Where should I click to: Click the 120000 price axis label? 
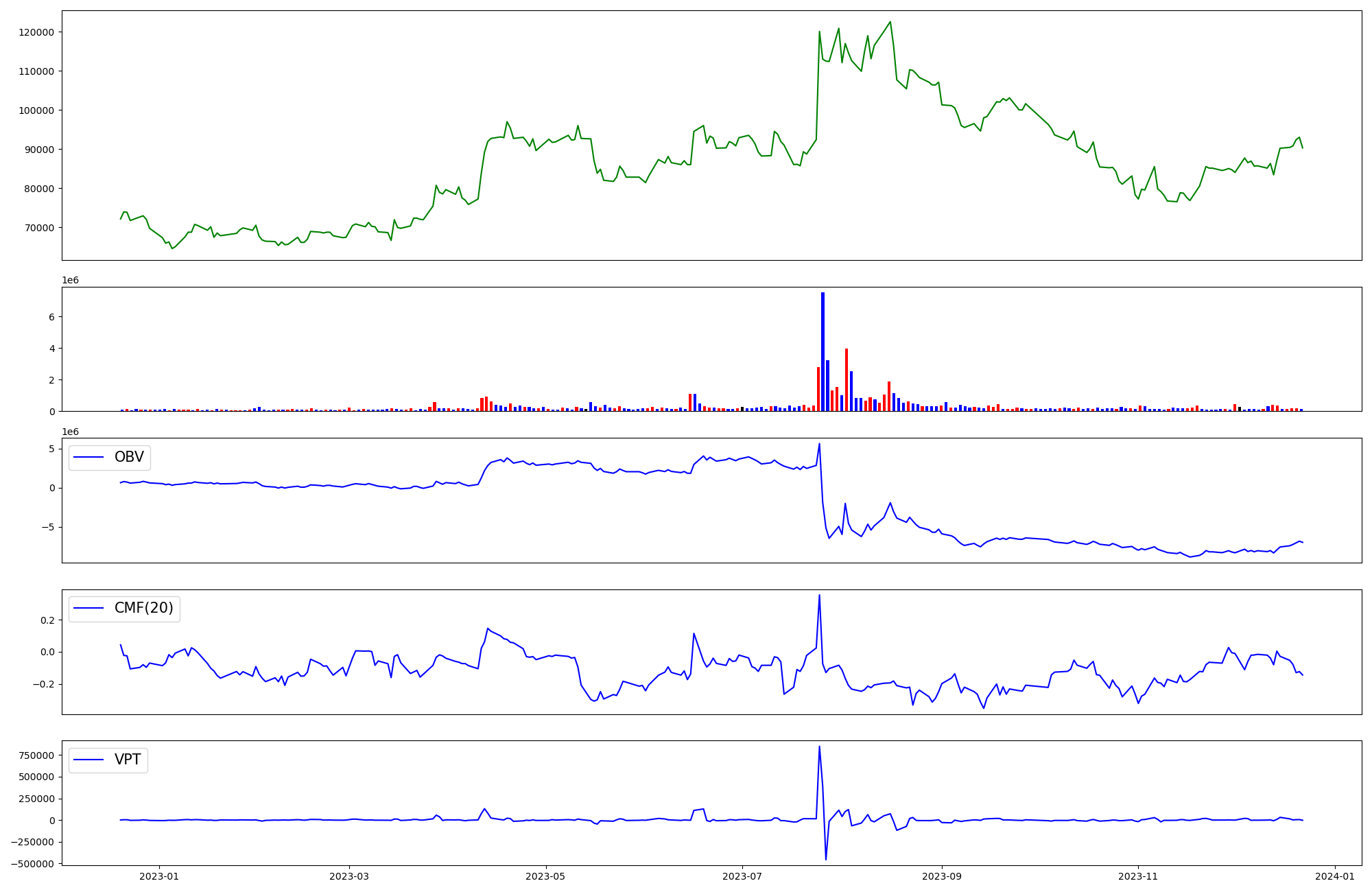(x=36, y=32)
